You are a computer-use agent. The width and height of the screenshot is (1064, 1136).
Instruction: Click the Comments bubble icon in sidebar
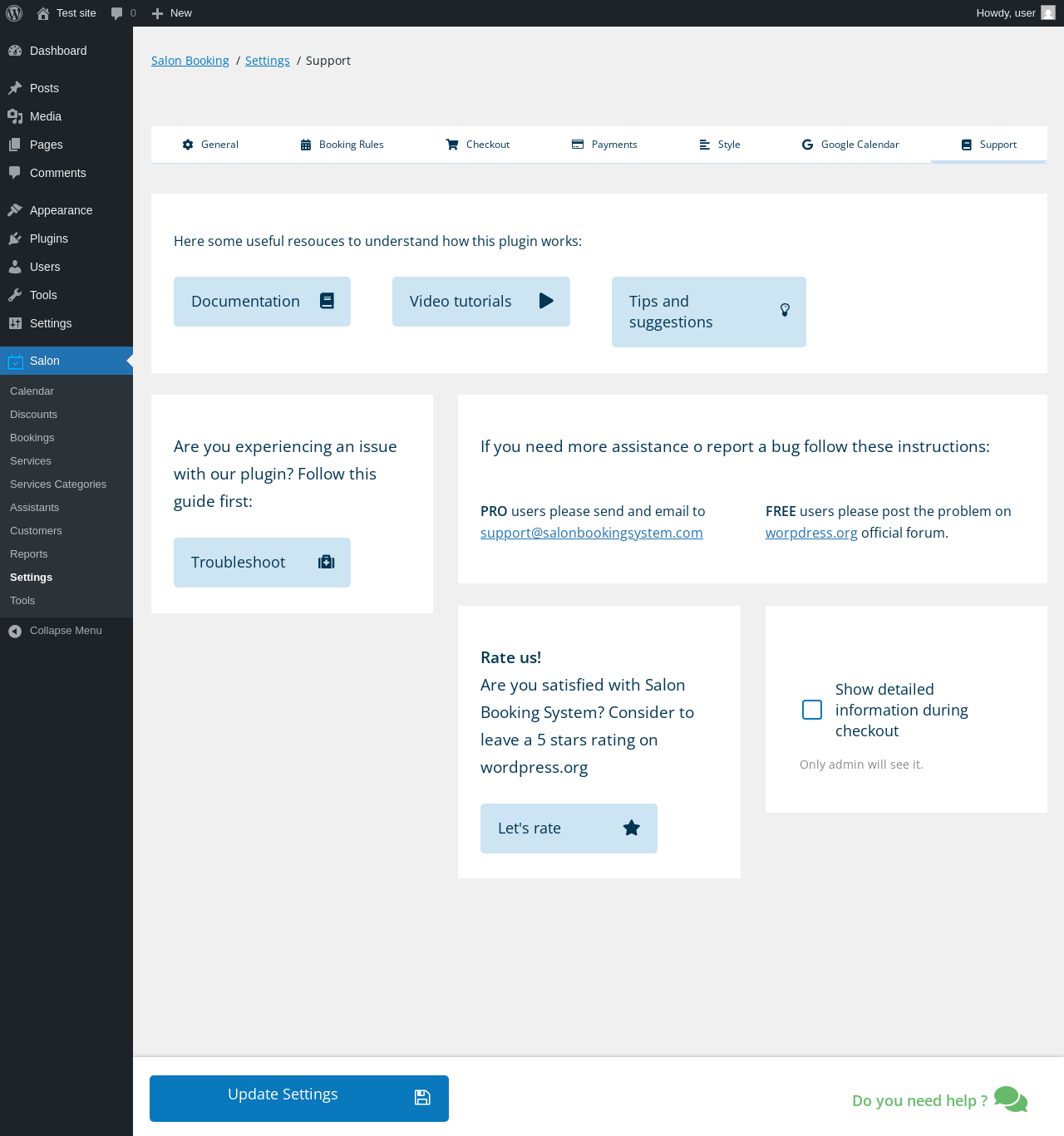click(x=15, y=173)
